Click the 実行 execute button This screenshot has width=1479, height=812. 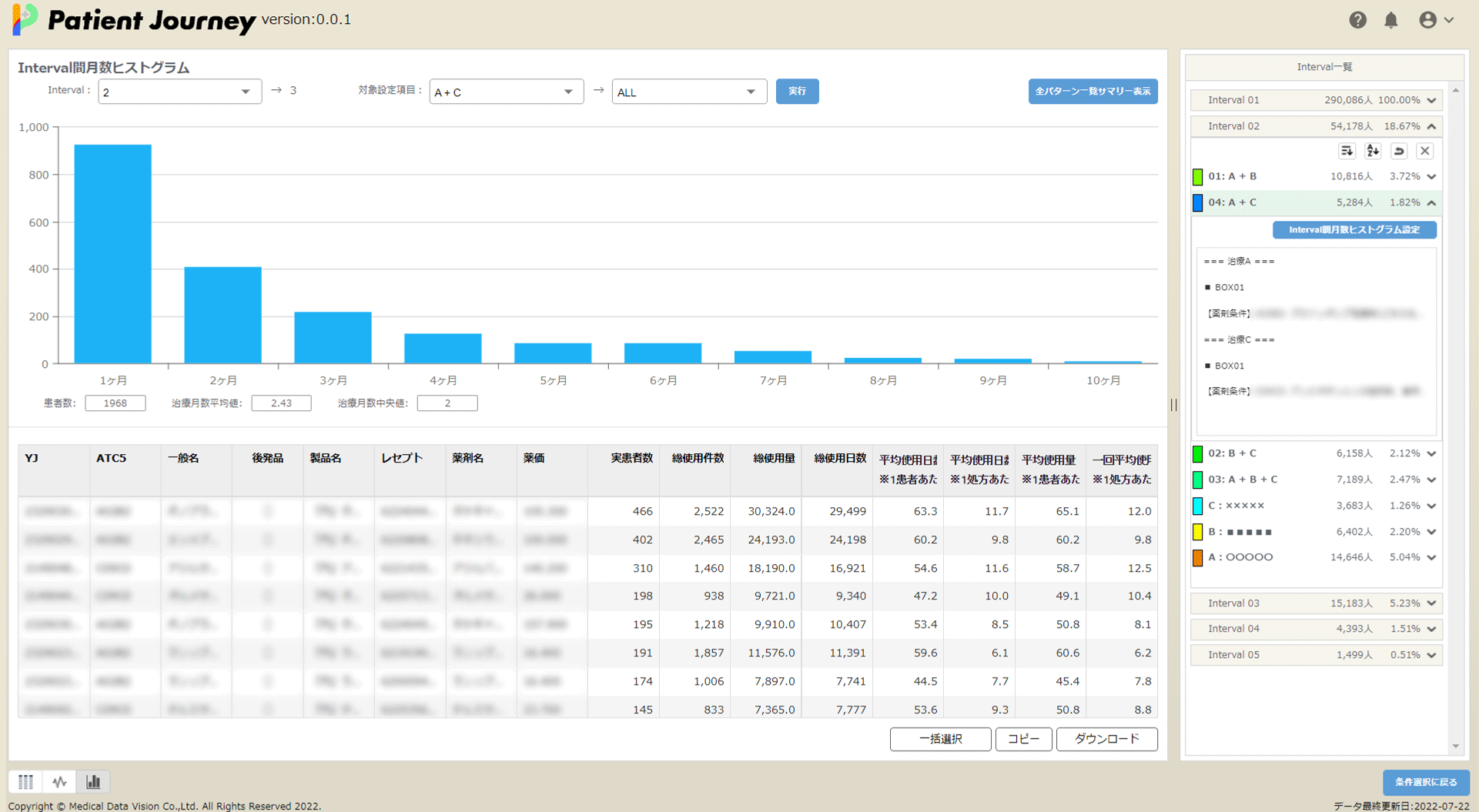coord(797,91)
